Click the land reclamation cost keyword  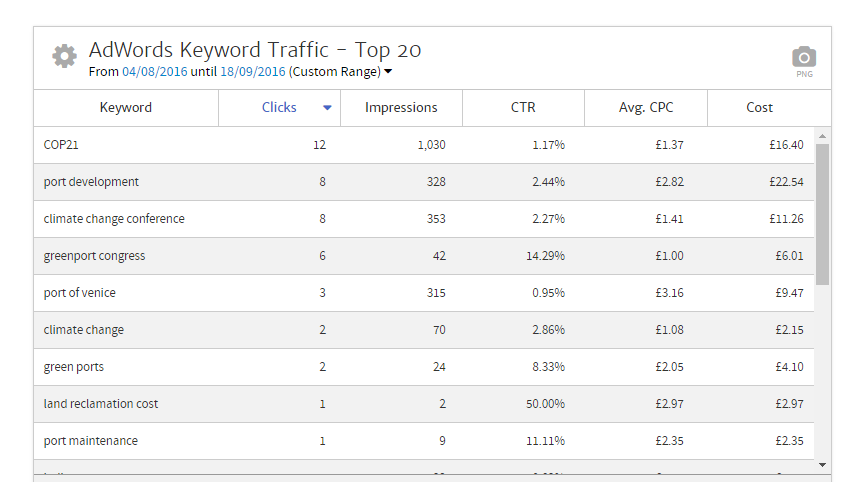pos(100,404)
